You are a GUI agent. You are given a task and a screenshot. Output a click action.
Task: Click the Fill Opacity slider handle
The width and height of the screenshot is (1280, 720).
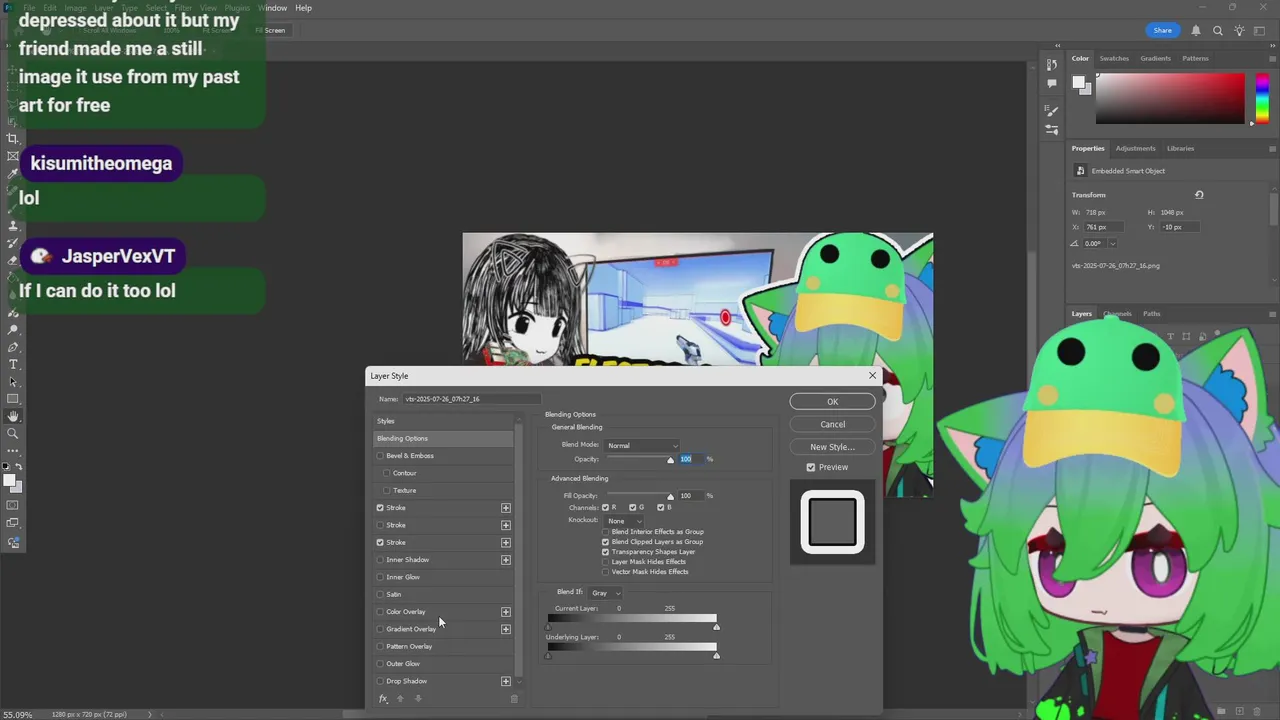tap(670, 497)
